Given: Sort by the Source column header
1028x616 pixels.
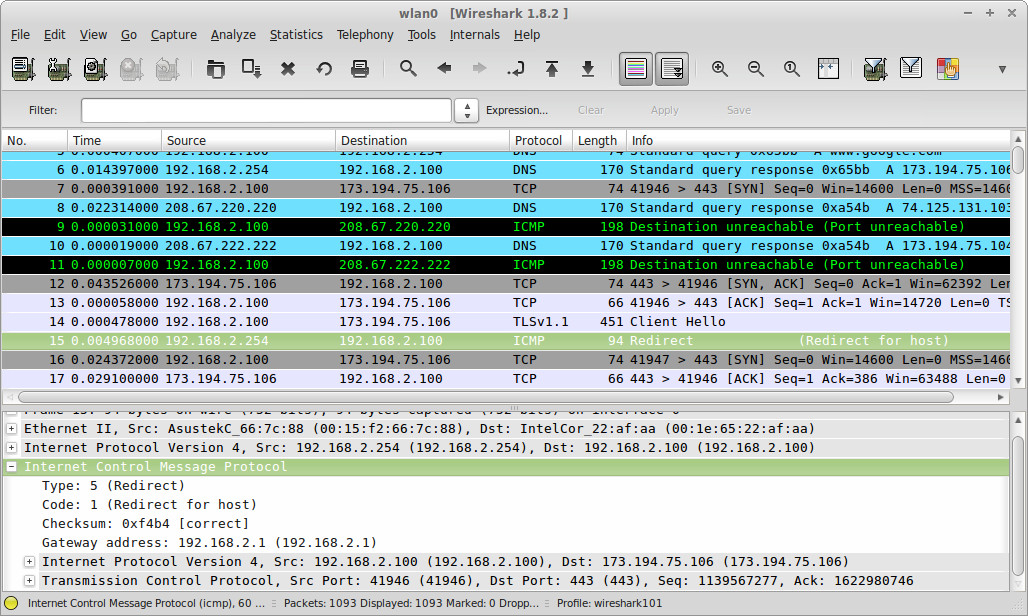Looking at the screenshot, I should [248, 140].
